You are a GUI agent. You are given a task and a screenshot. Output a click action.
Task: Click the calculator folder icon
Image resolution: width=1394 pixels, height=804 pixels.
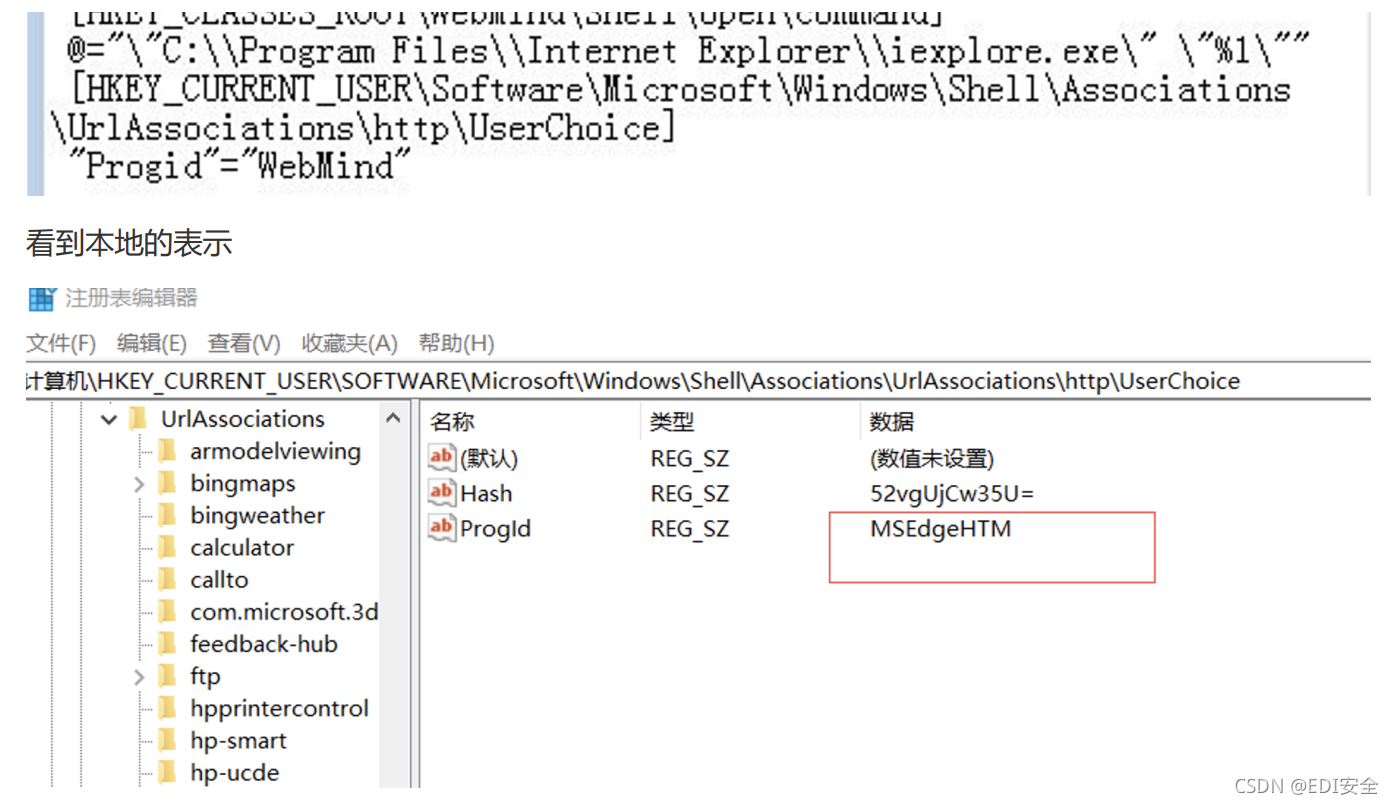168,547
